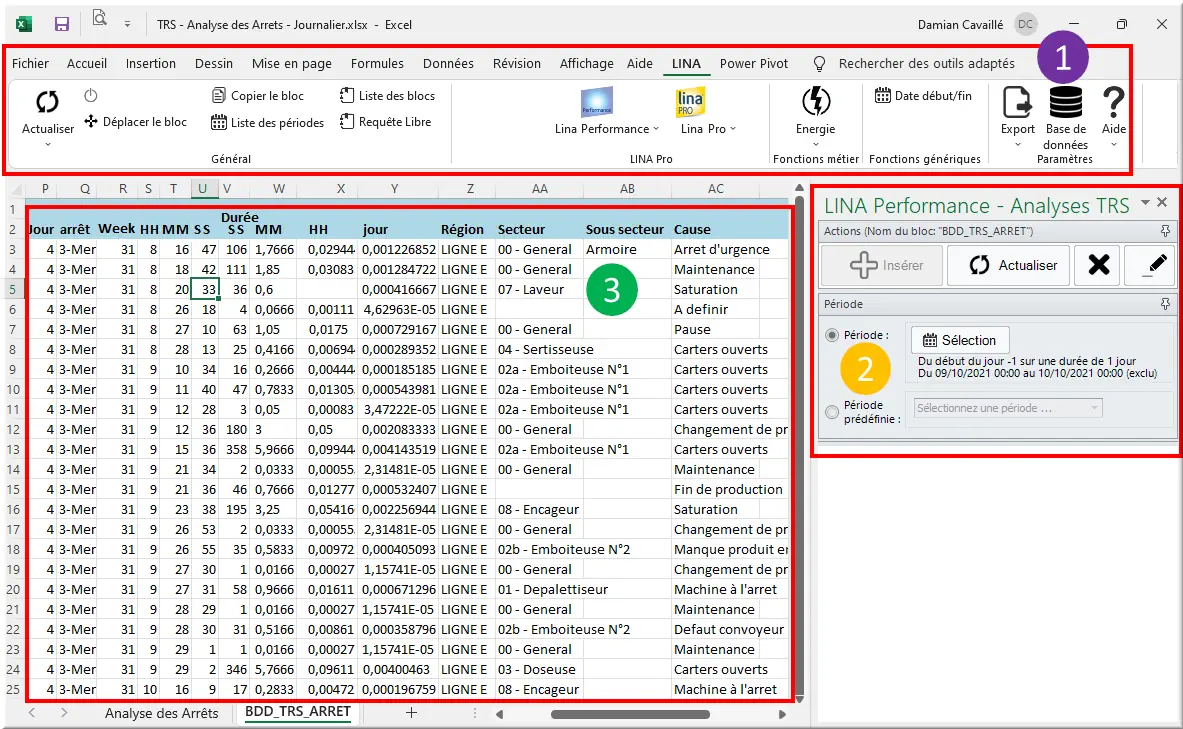Click the Save icon in the title bar
The width and height of the screenshot is (1183, 729).
coord(62,24)
